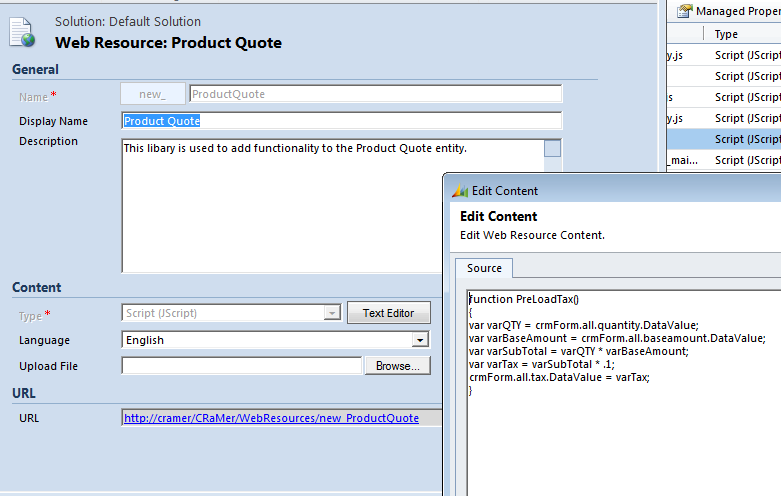781x496 pixels.
Task: Open the Language dropdown
Action: (420, 340)
